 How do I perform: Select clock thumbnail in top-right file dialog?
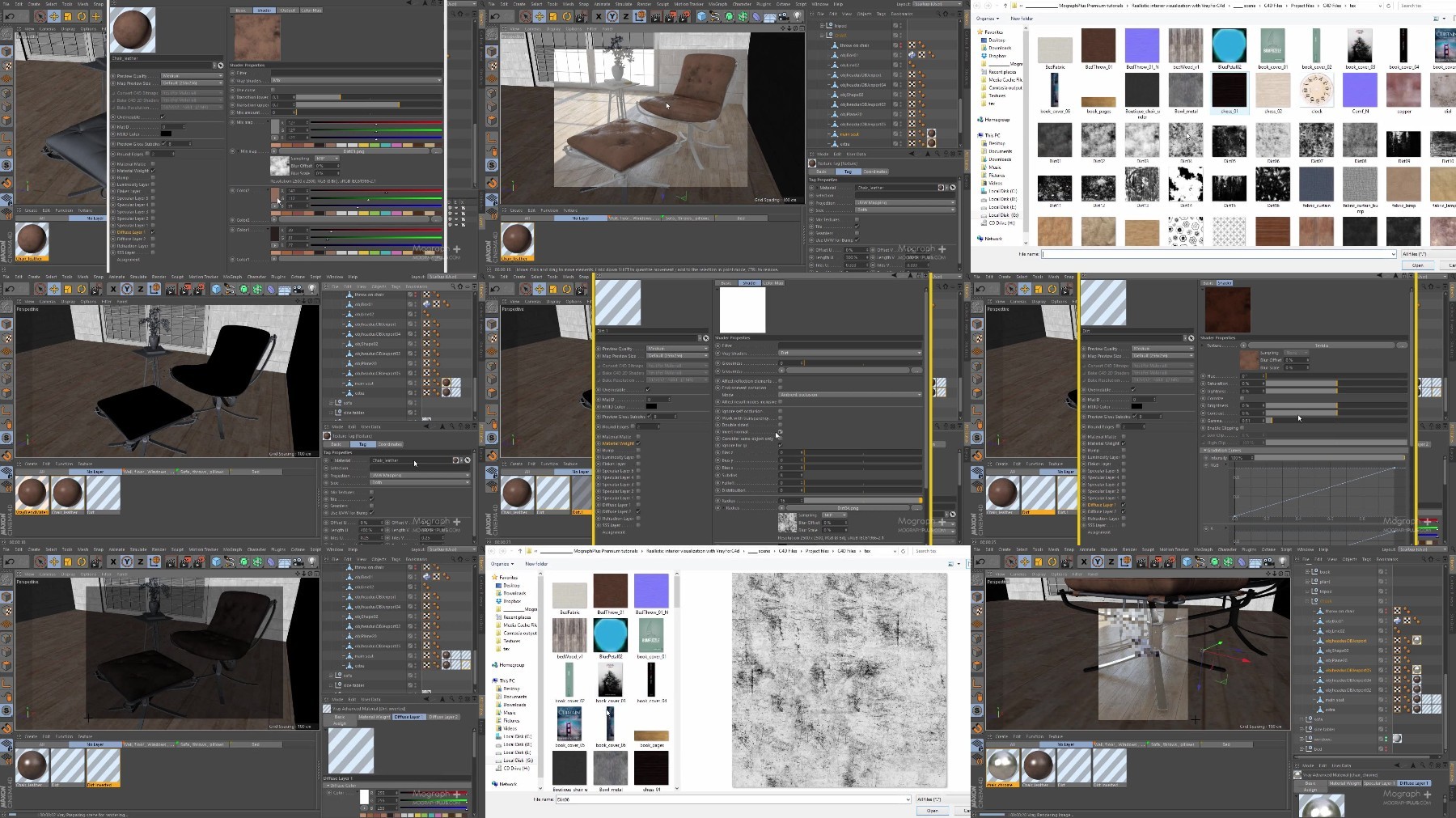tap(1317, 91)
